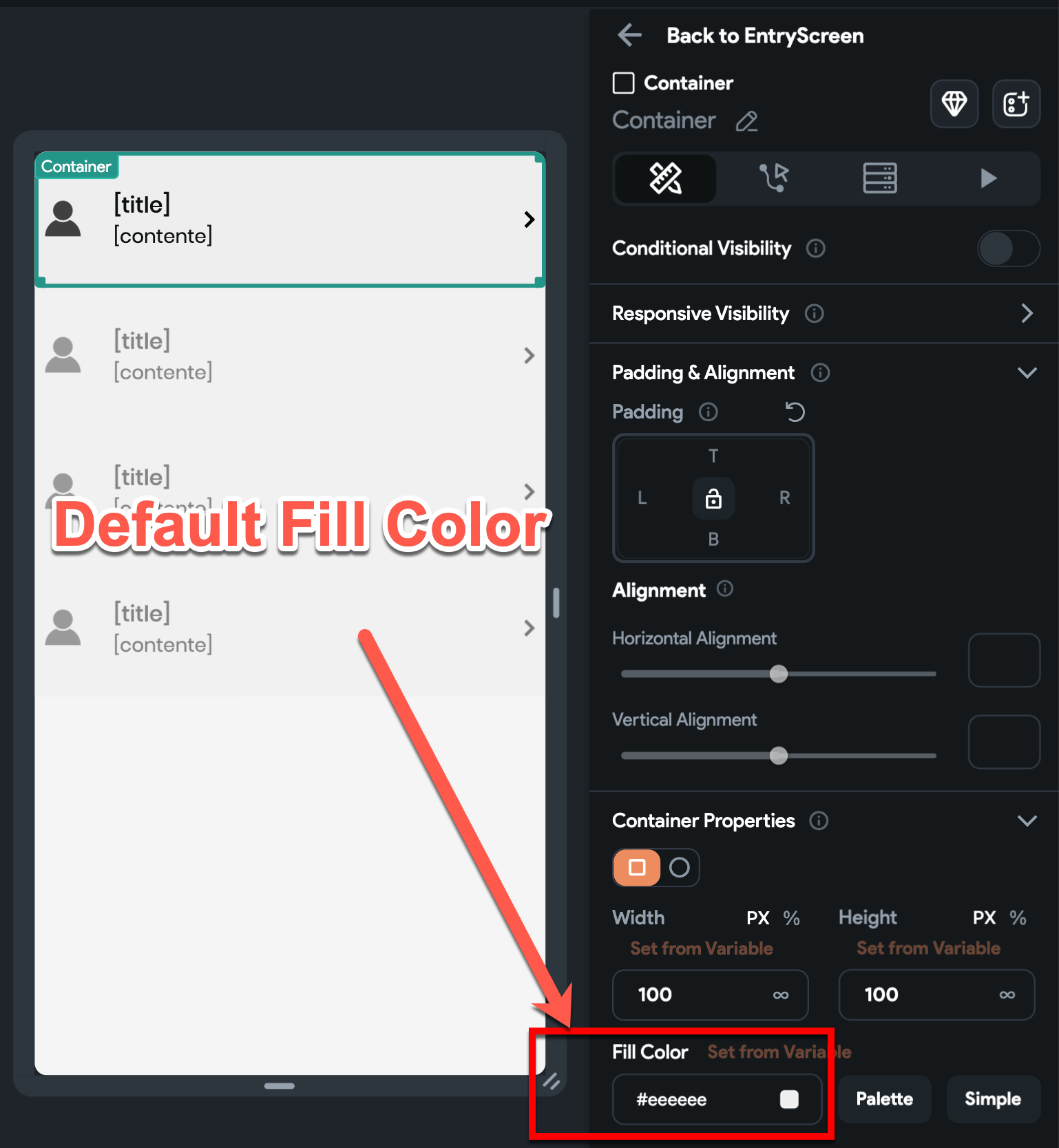The width and height of the screenshot is (1059, 1148).
Task: Click the [title] text in first row
Action: [142, 204]
